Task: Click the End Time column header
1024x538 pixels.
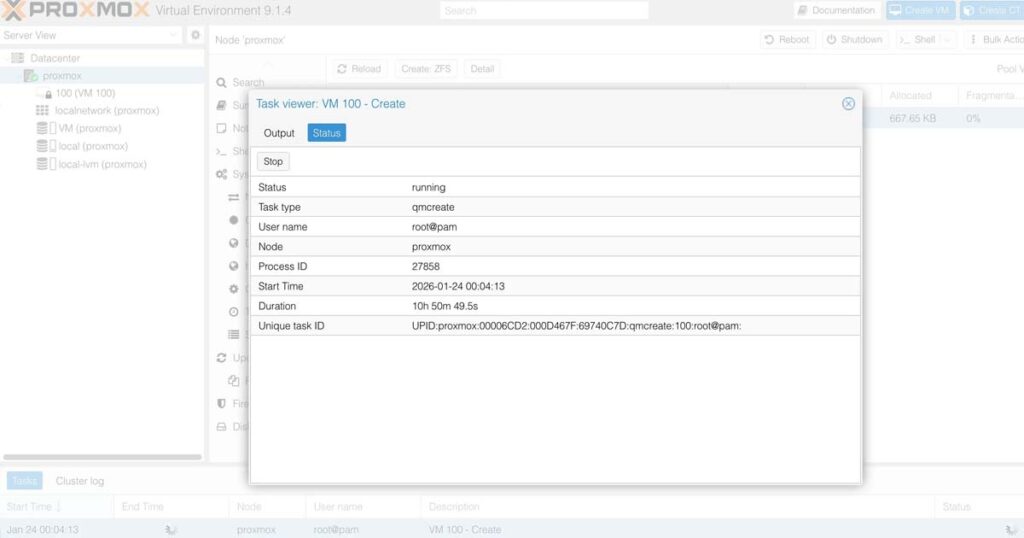Action: coord(171,507)
